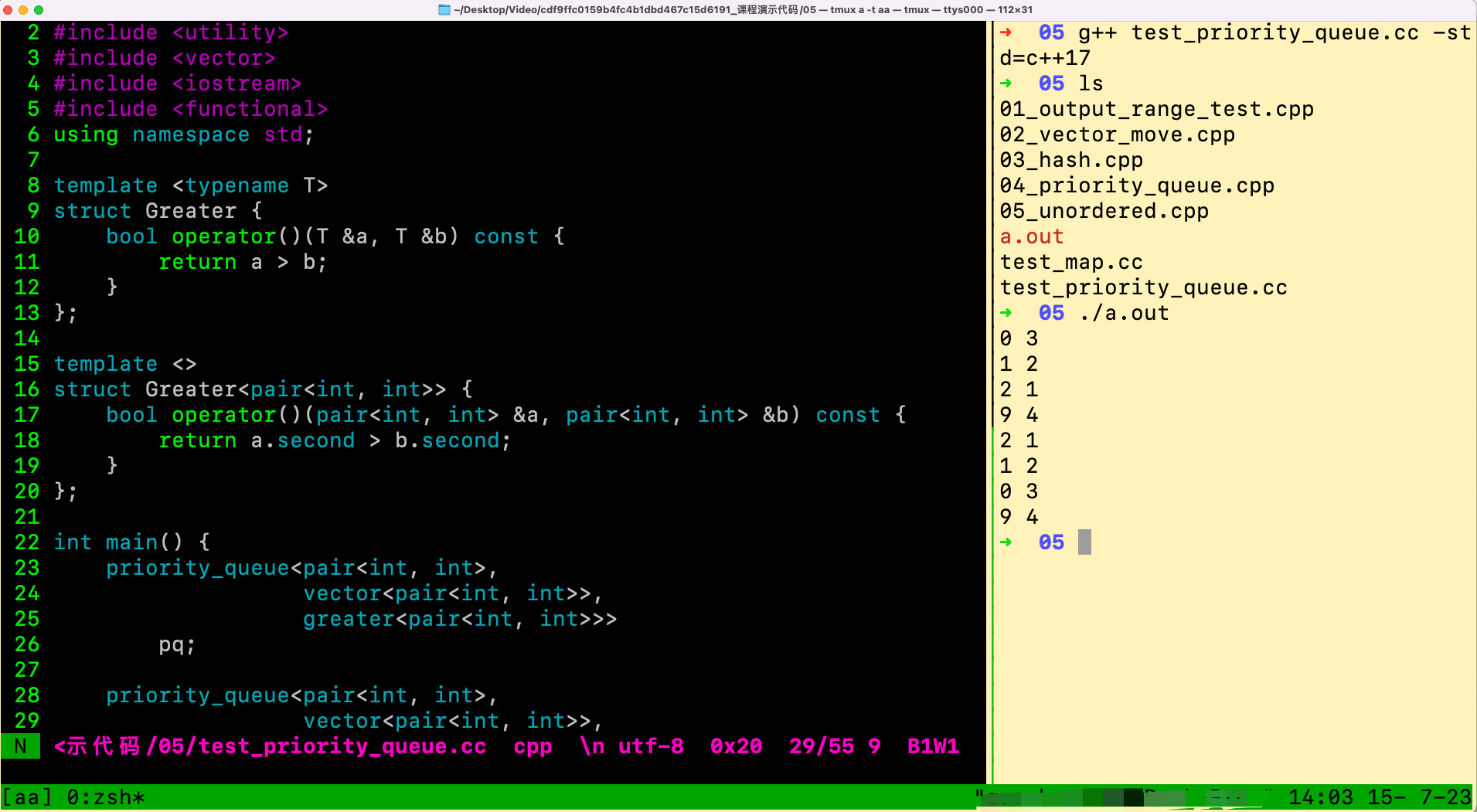
Task: Click line number 21 in vim gutter
Action: pos(27,517)
